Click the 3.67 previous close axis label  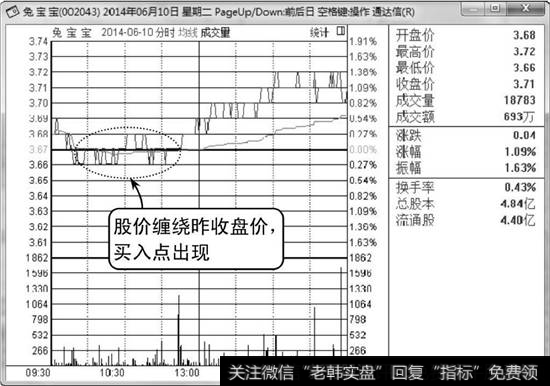(x=38, y=149)
